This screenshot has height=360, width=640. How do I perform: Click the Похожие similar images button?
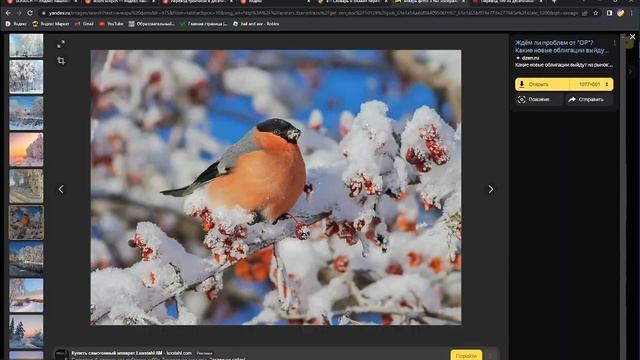coord(539,100)
